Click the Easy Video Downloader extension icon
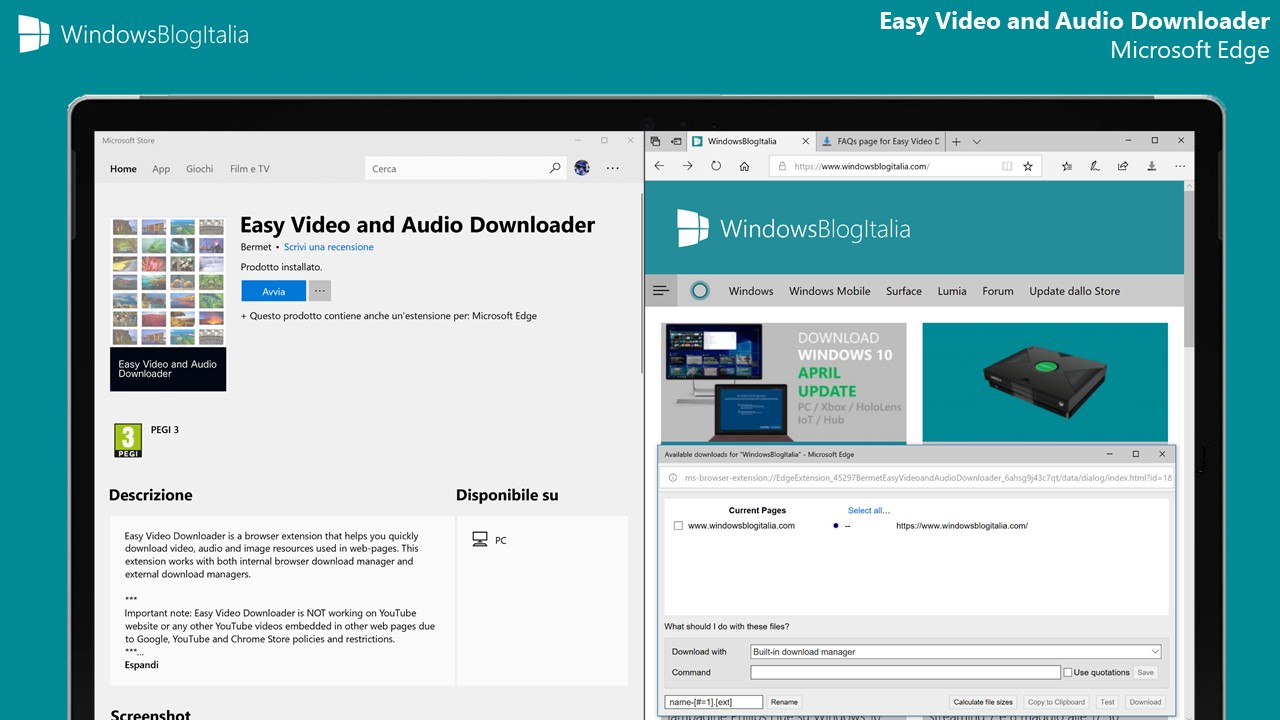 click(x=1152, y=166)
